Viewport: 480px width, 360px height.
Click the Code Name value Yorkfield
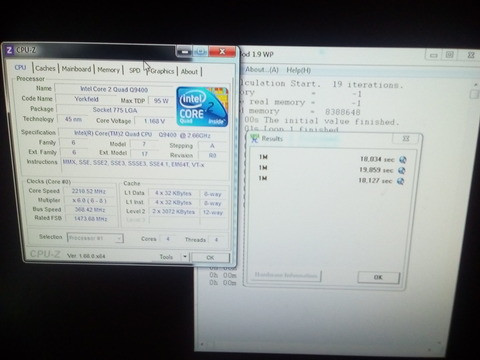click(86, 99)
